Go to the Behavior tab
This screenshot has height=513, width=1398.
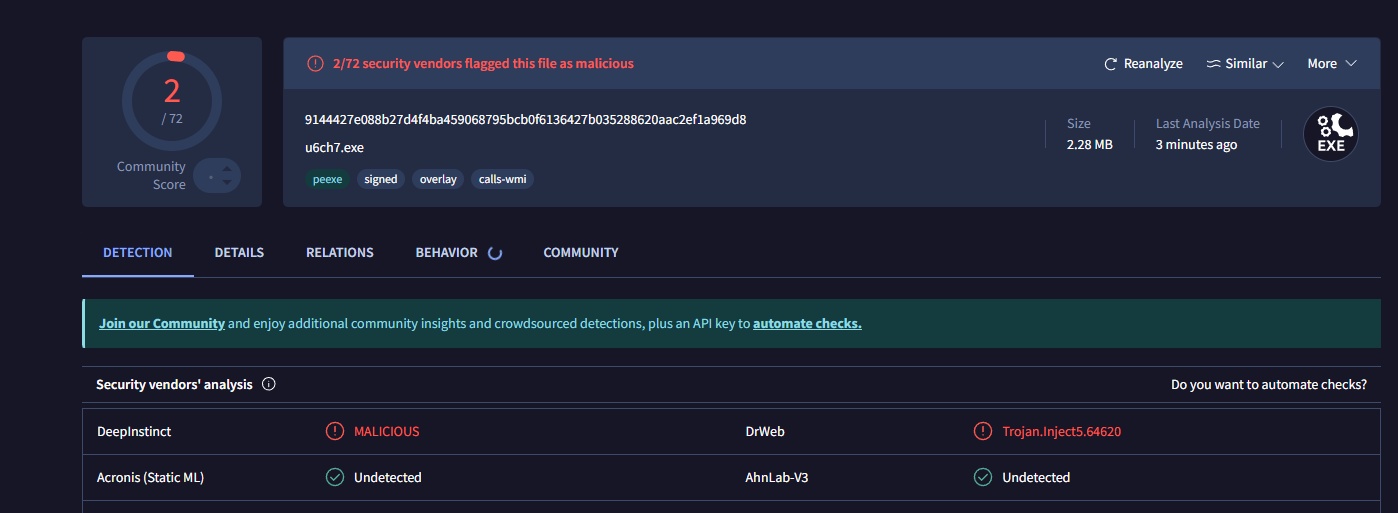point(447,253)
